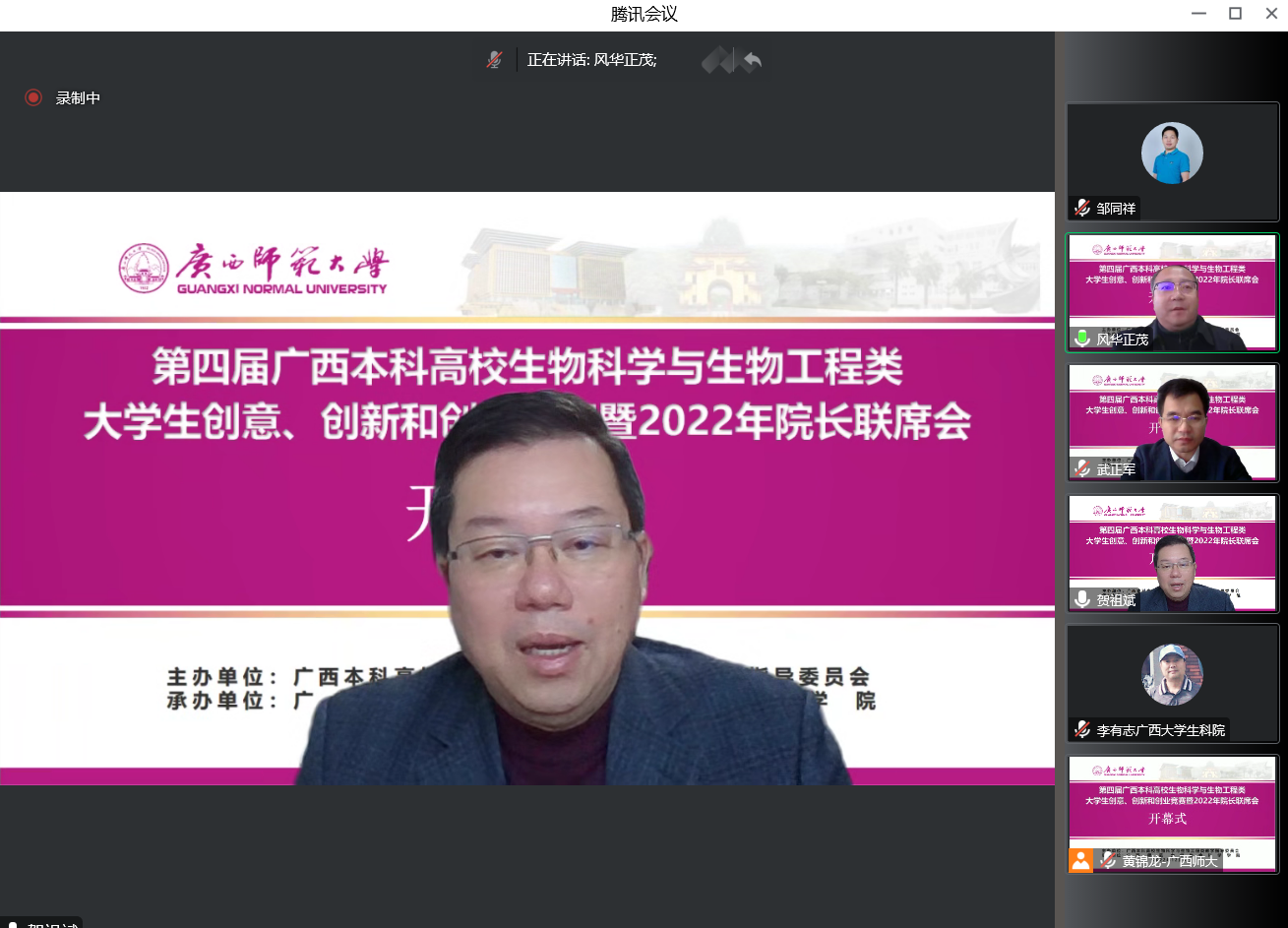Image resolution: width=1288 pixels, height=928 pixels.
Task: Click the 贺祖斌 name label on thumbnail
Action: (1116, 599)
